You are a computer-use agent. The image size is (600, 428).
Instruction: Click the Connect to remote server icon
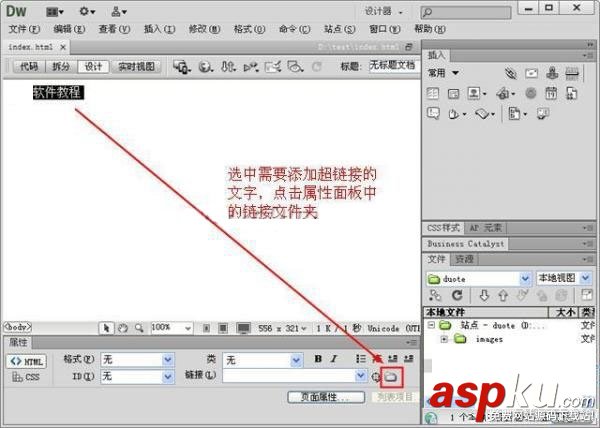point(435,295)
